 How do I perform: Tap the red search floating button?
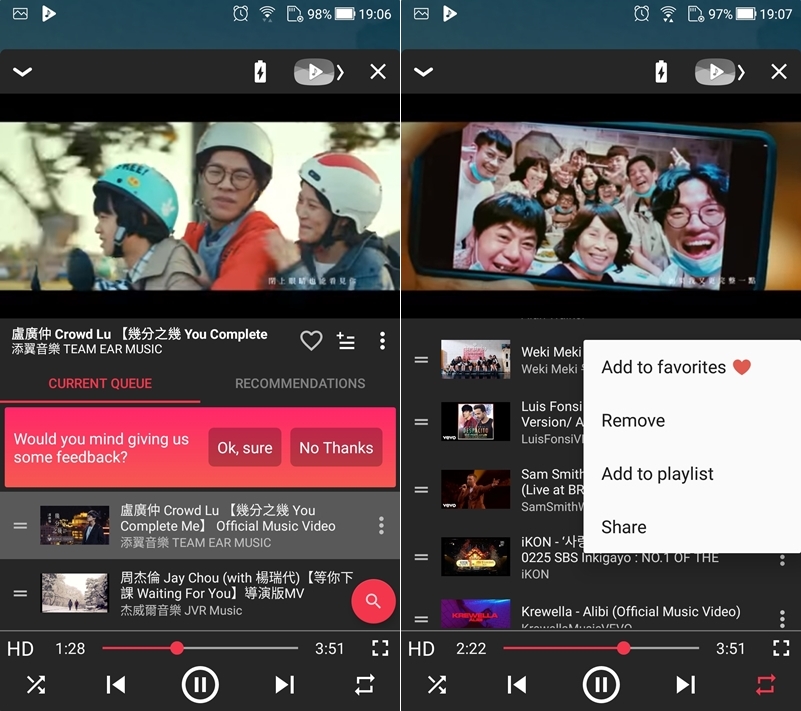coord(373,601)
